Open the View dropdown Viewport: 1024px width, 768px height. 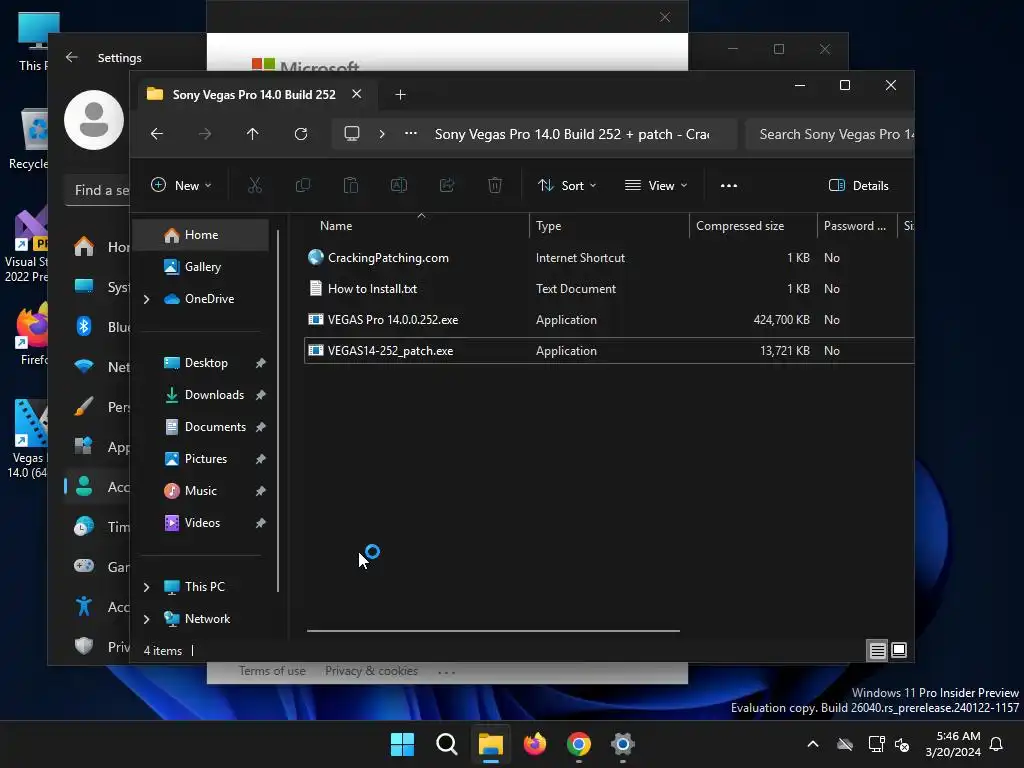click(656, 185)
